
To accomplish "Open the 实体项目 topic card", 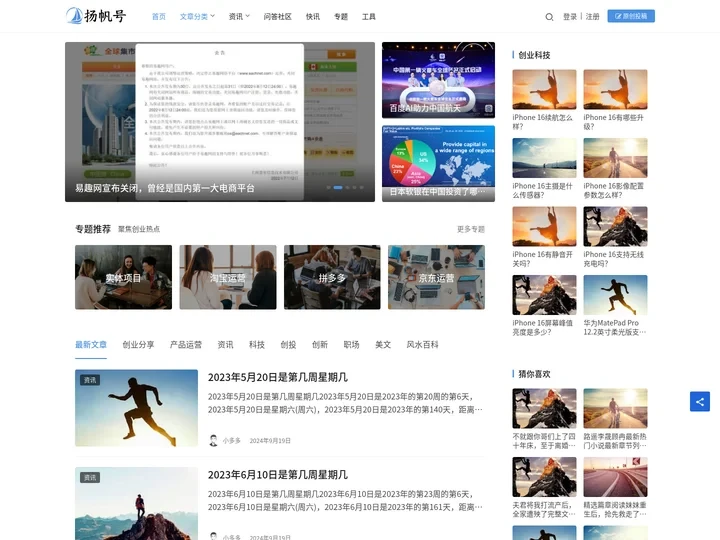I will [x=124, y=277].
